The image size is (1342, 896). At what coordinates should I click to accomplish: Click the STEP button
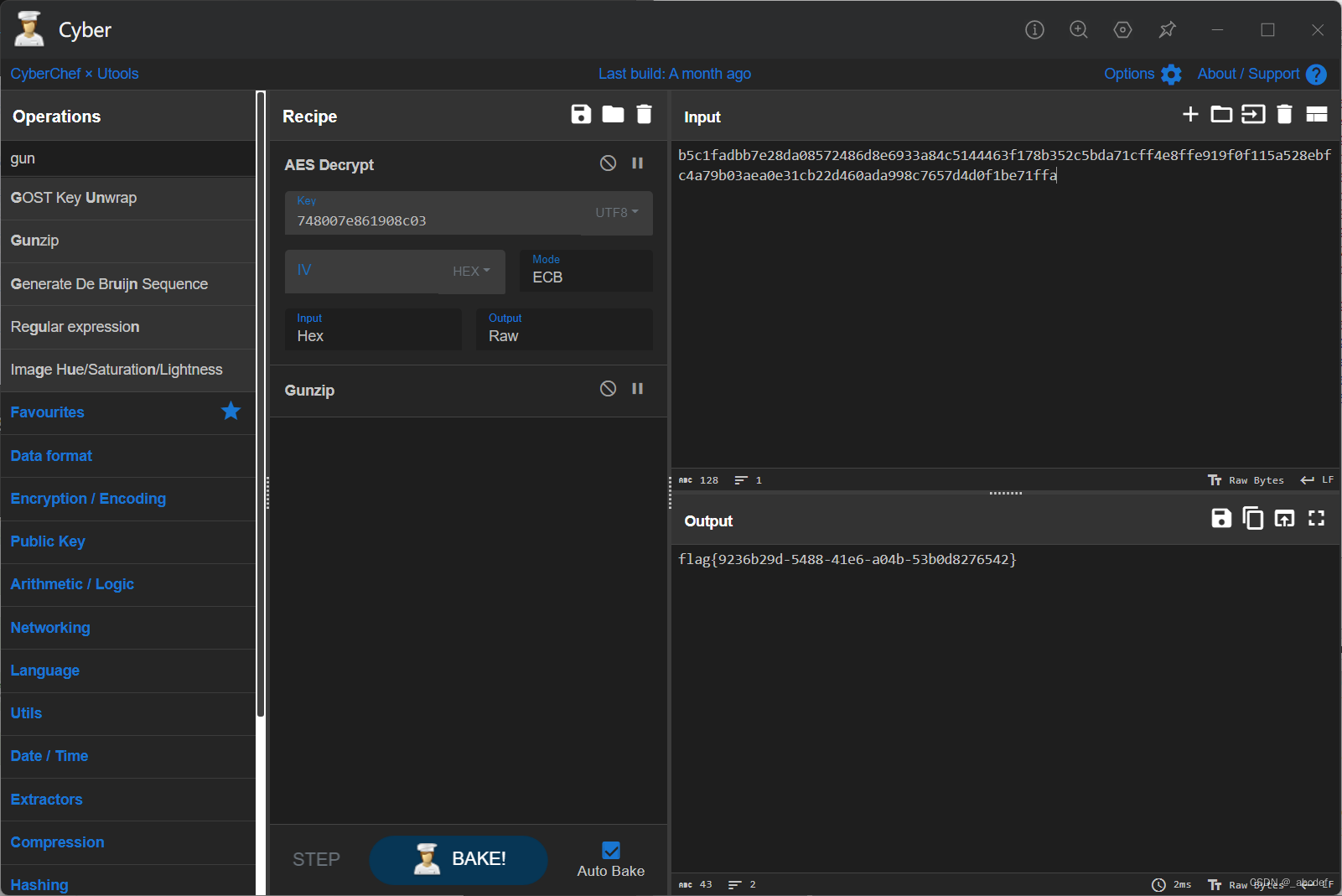click(x=316, y=860)
